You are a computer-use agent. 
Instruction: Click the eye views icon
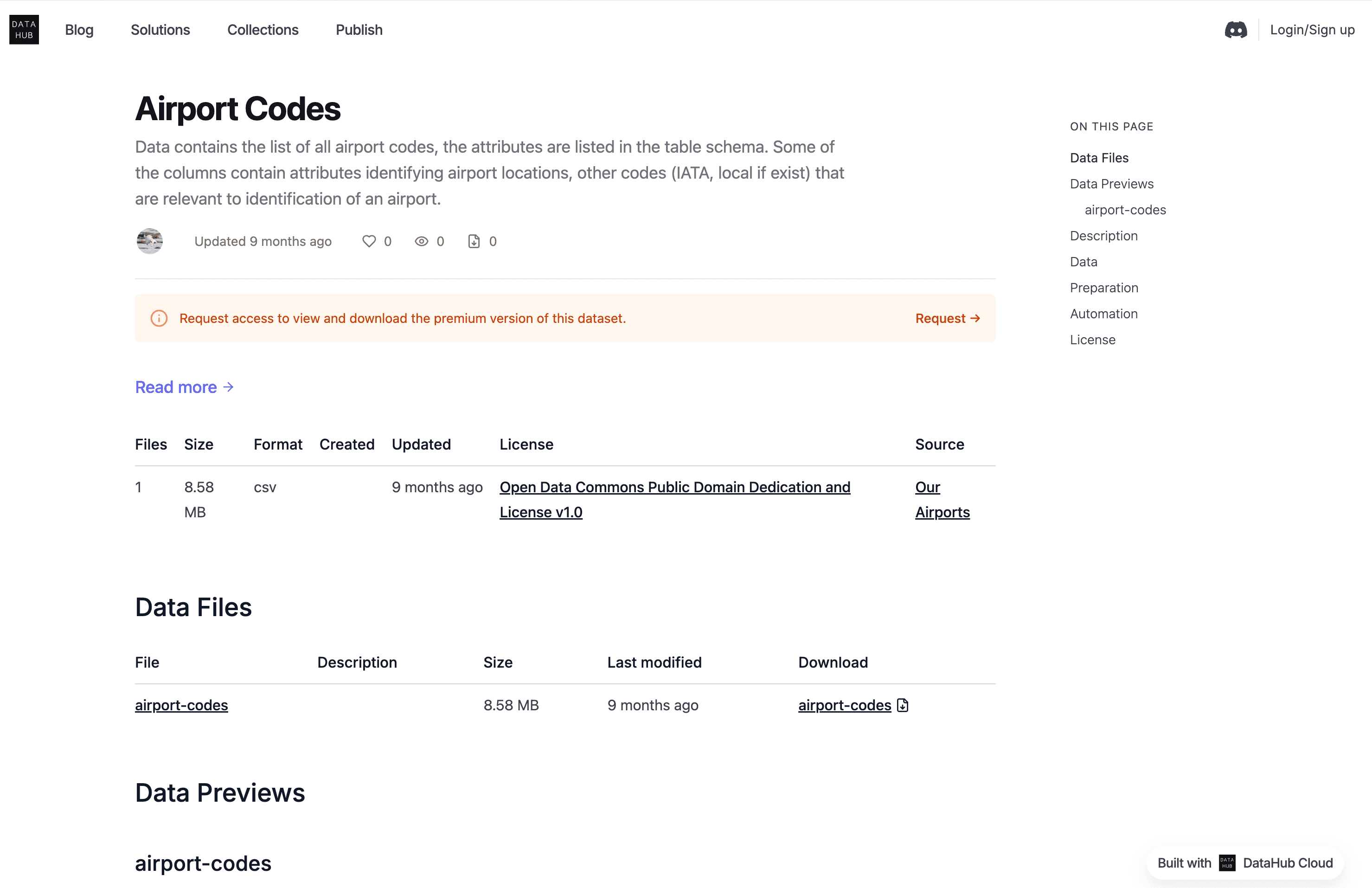point(422,241)
